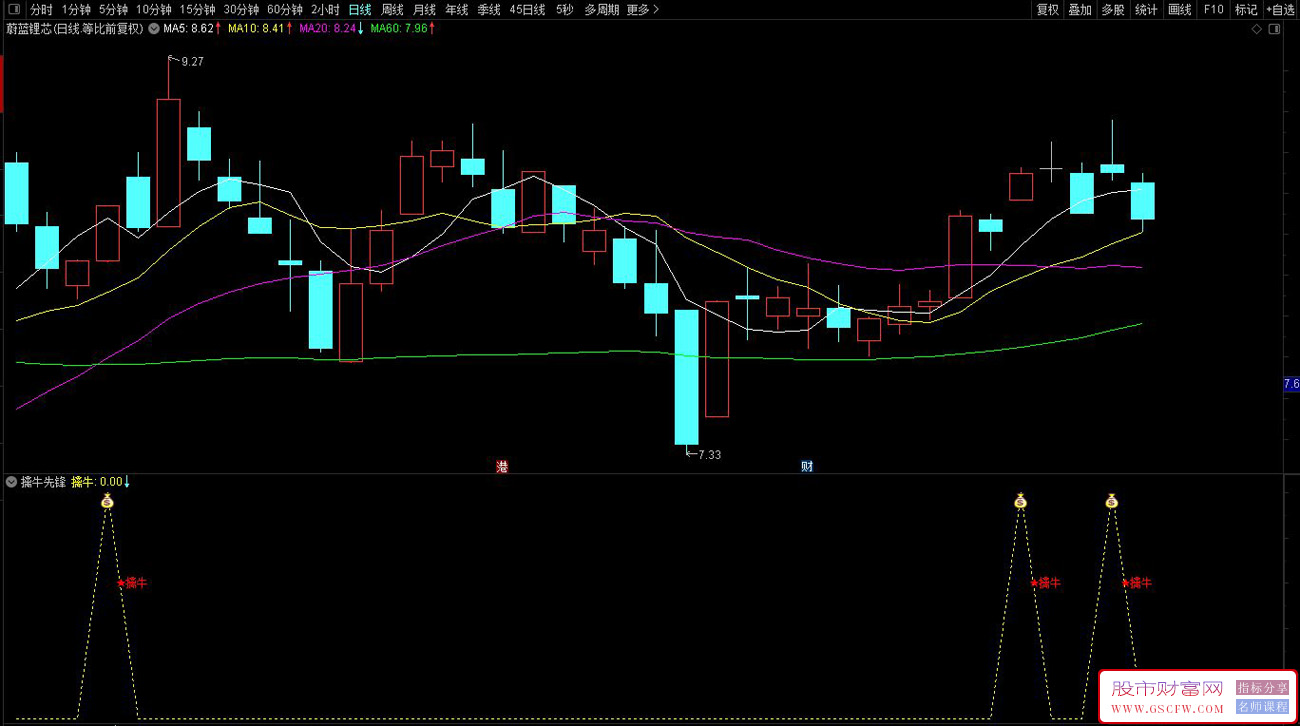Click the rightmost red 擒牛 signal label
This screenshot has height=726, width=1300.
click(1137, 582)
